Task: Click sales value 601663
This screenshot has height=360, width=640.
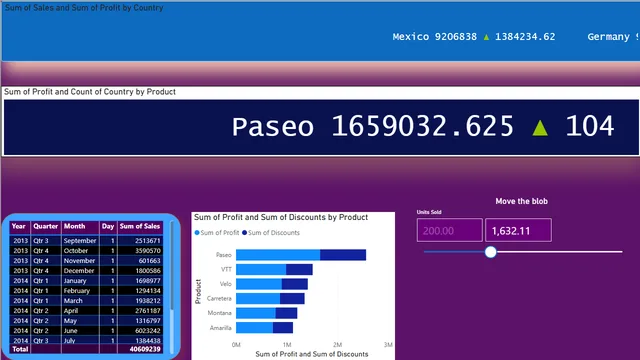Action: pos(149,261)
